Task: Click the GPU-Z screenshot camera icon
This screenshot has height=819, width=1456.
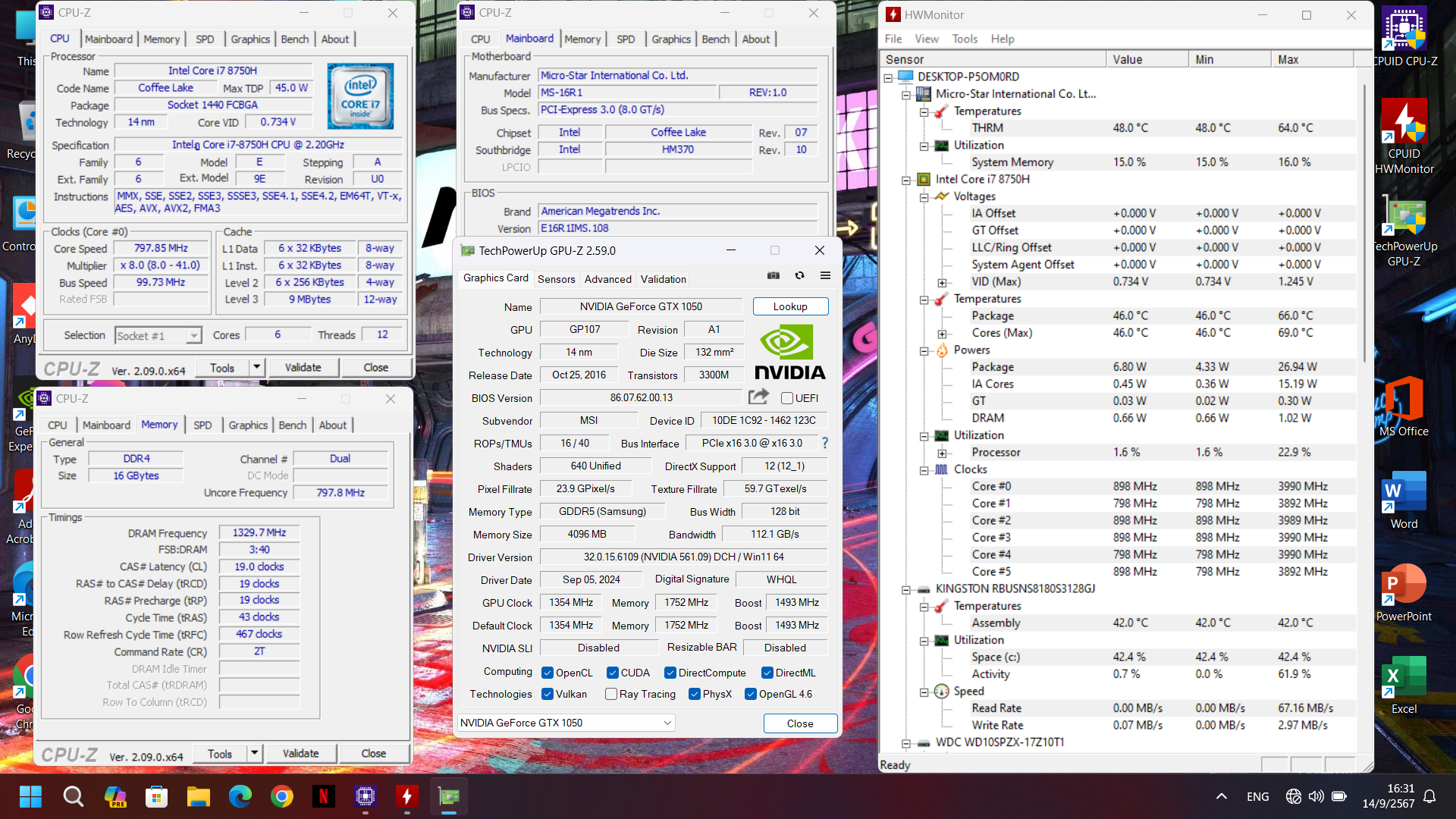Action: point(773,276)
